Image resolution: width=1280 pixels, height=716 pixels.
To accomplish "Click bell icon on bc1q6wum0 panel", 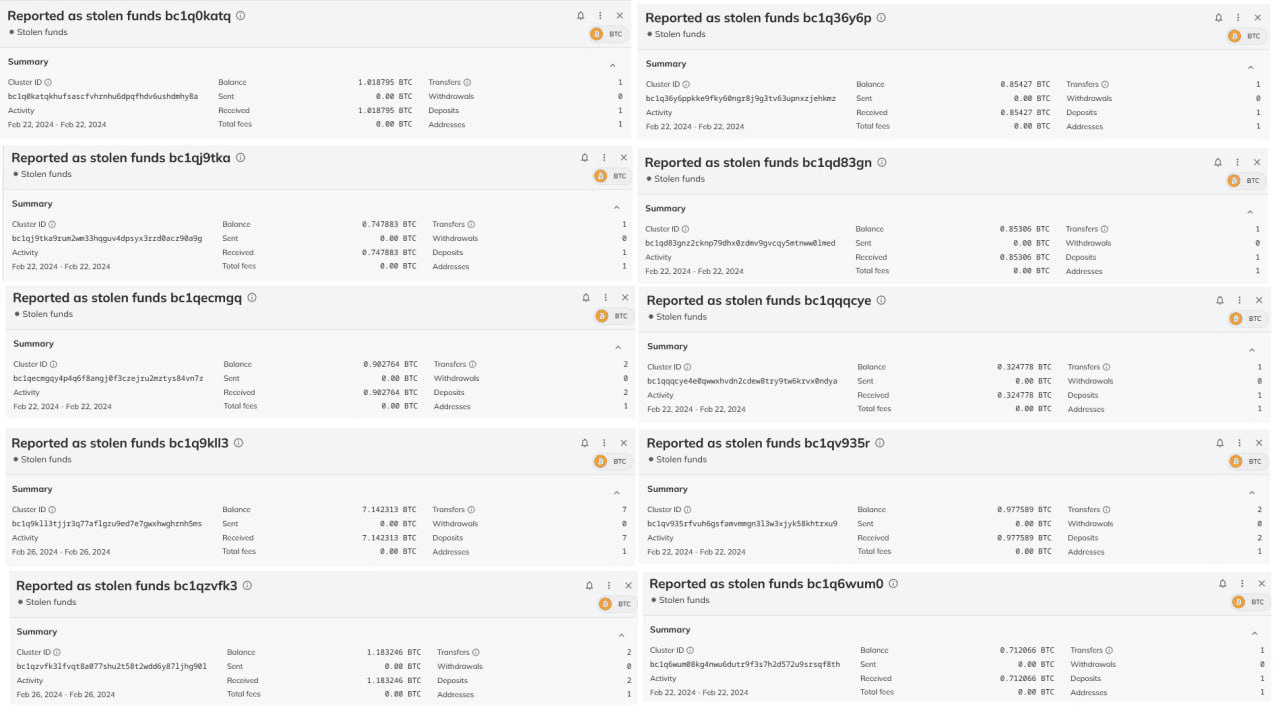I will click(1222, 584).
